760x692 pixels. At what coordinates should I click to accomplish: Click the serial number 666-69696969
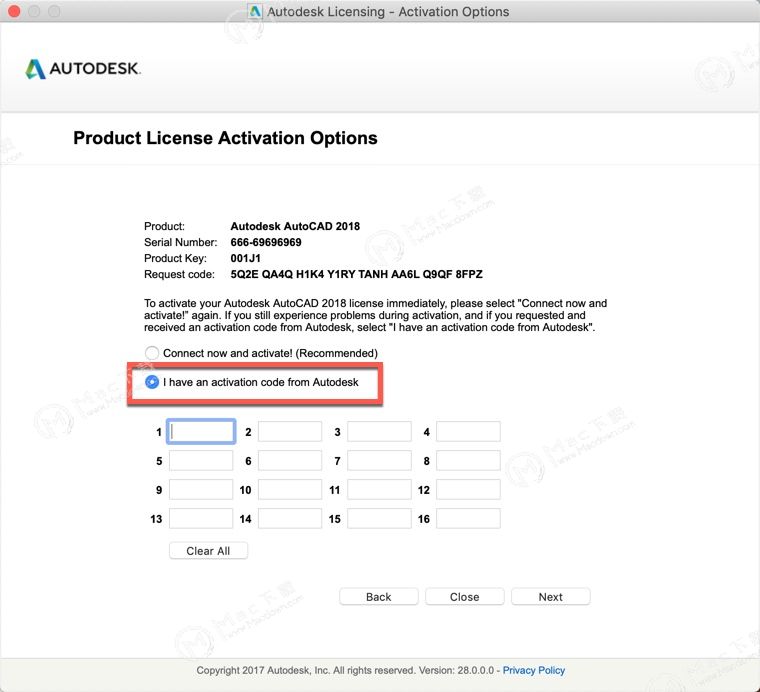coord(266,242)
